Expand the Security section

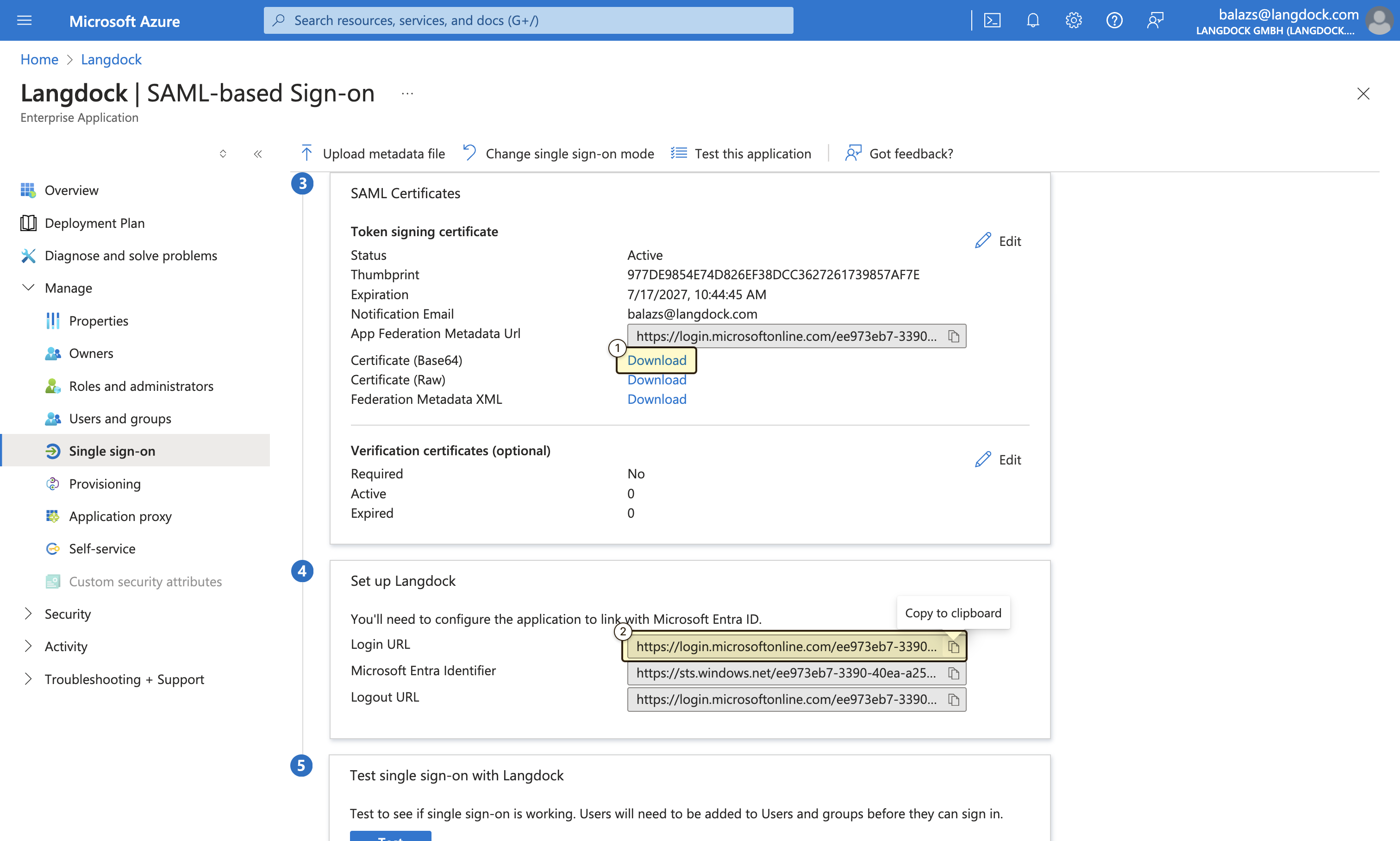coord(28,614)
